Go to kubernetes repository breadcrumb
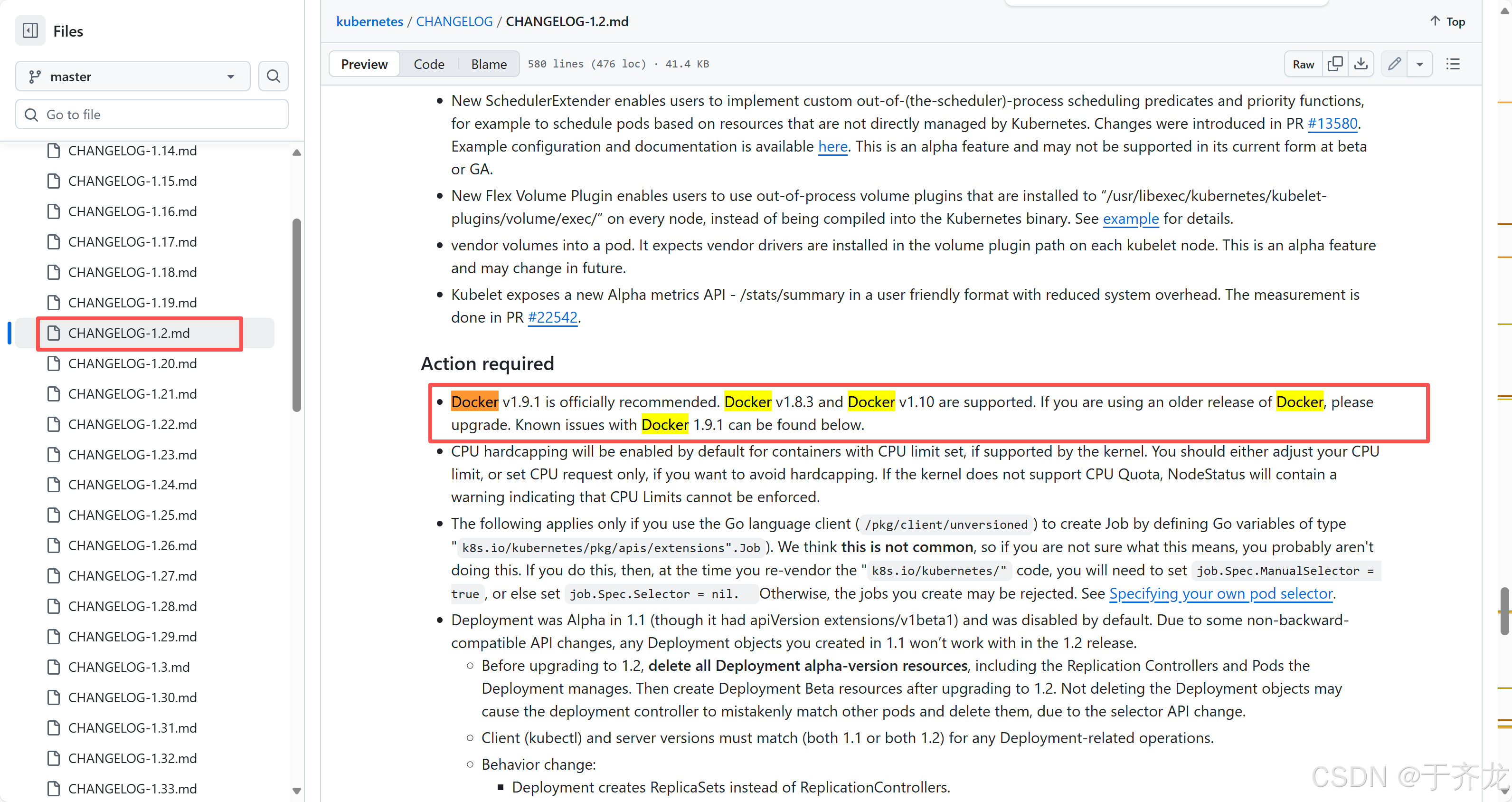Screen dimensions: 1512x802 (x=369, y=22)
